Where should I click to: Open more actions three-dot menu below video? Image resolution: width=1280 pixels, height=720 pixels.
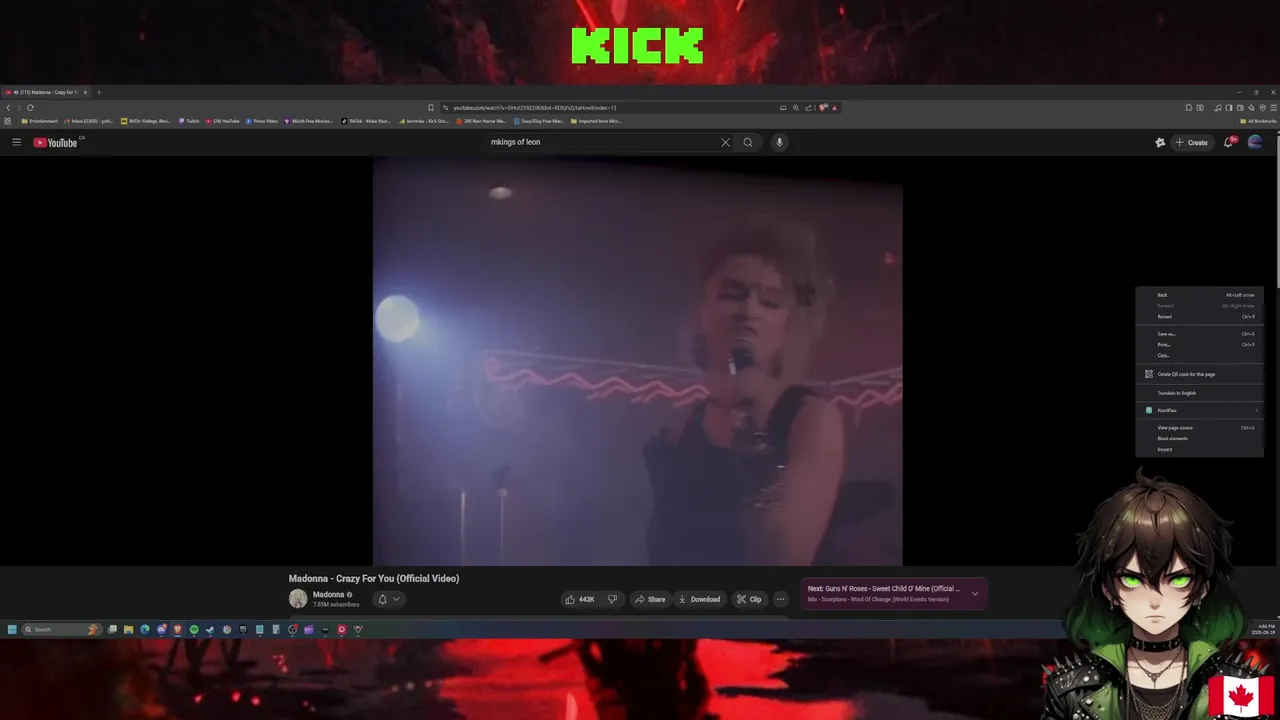click(x=780, y=599)
